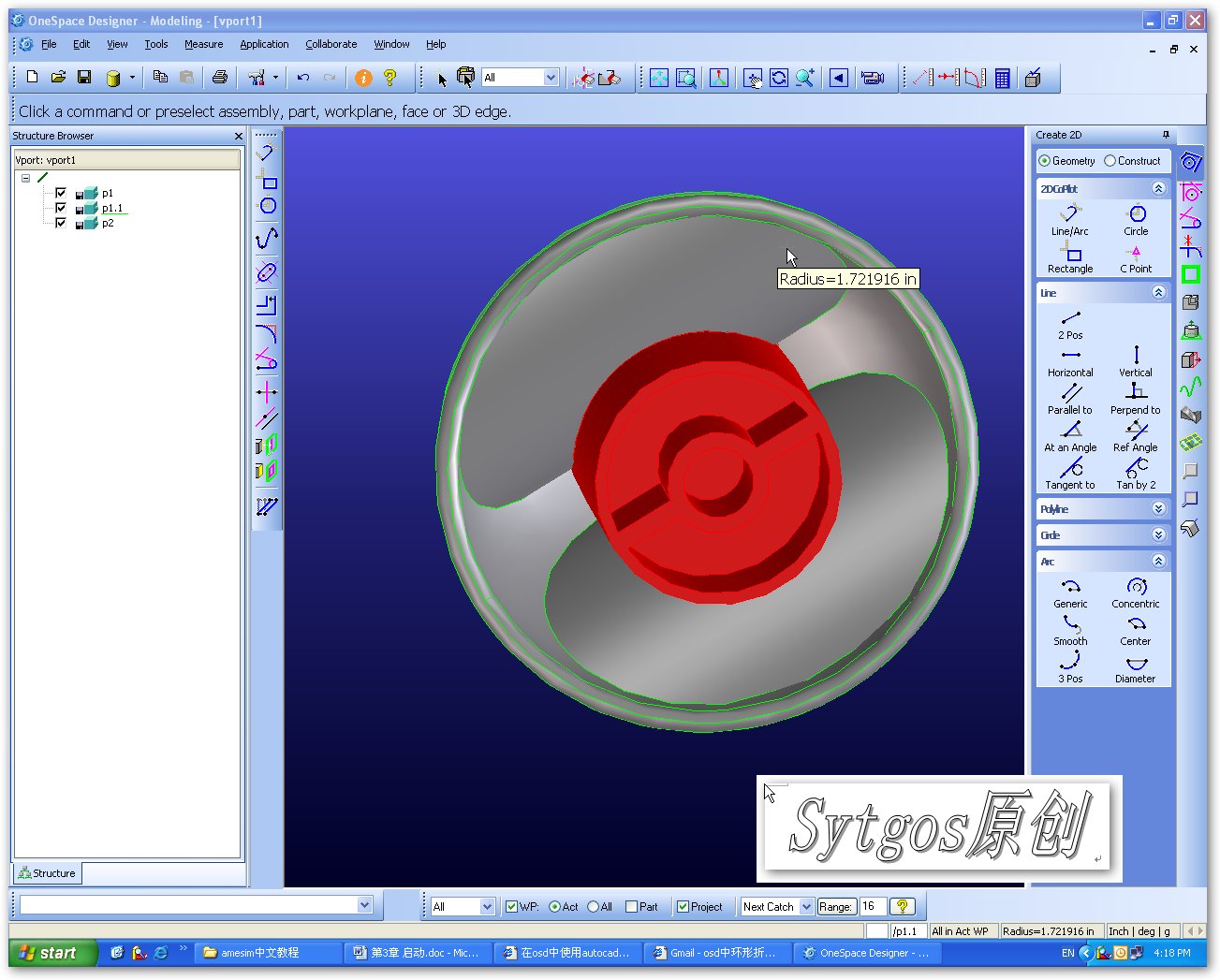Close the Structure Browser panel
The height and width of the screenshot is (980, 1220).
point(239,137)
